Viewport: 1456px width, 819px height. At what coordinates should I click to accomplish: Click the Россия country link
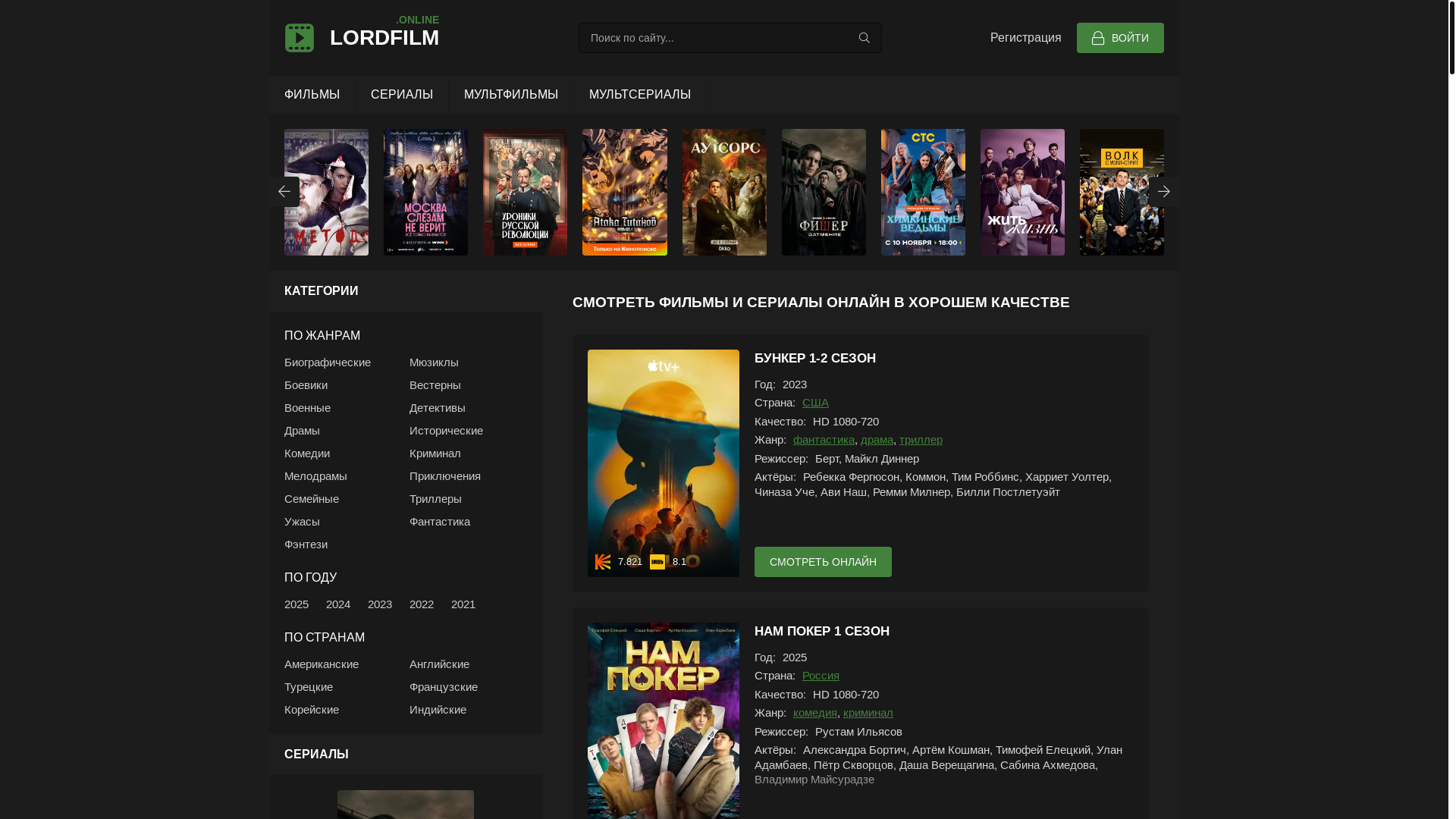[x=821, y=676]
